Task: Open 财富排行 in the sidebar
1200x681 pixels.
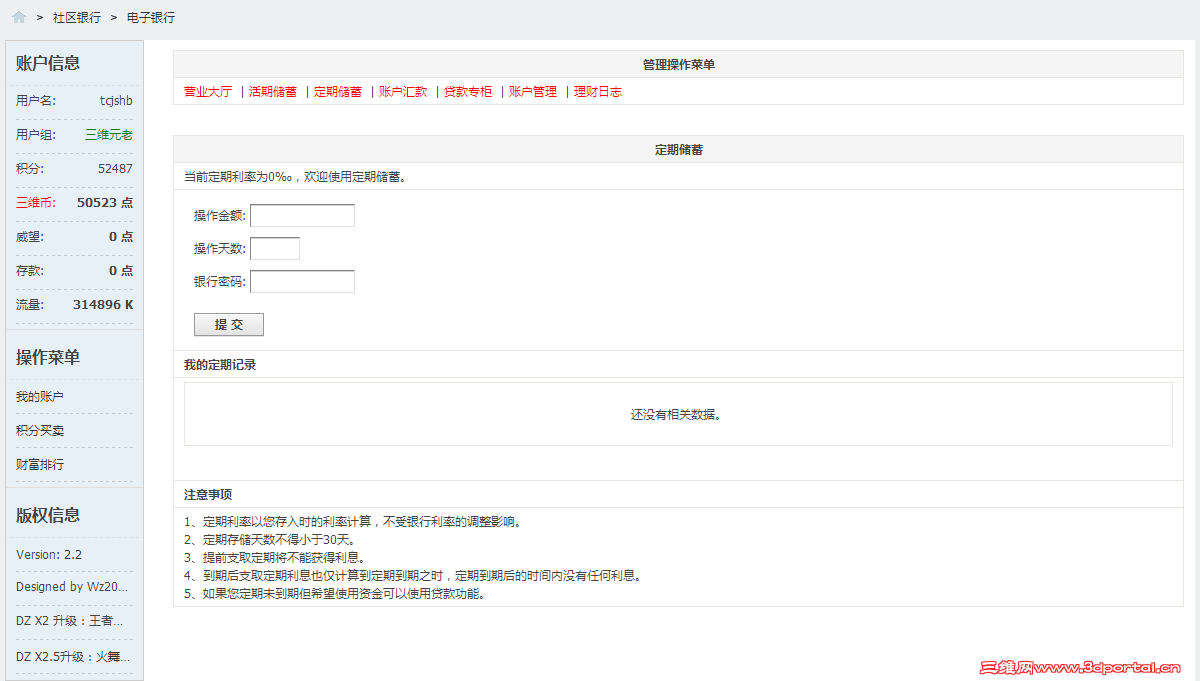Action: 40,465
